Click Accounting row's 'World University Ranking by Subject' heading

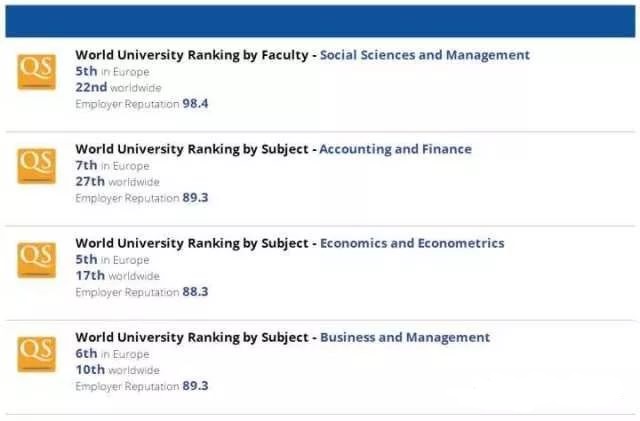(x=192, y=149)
